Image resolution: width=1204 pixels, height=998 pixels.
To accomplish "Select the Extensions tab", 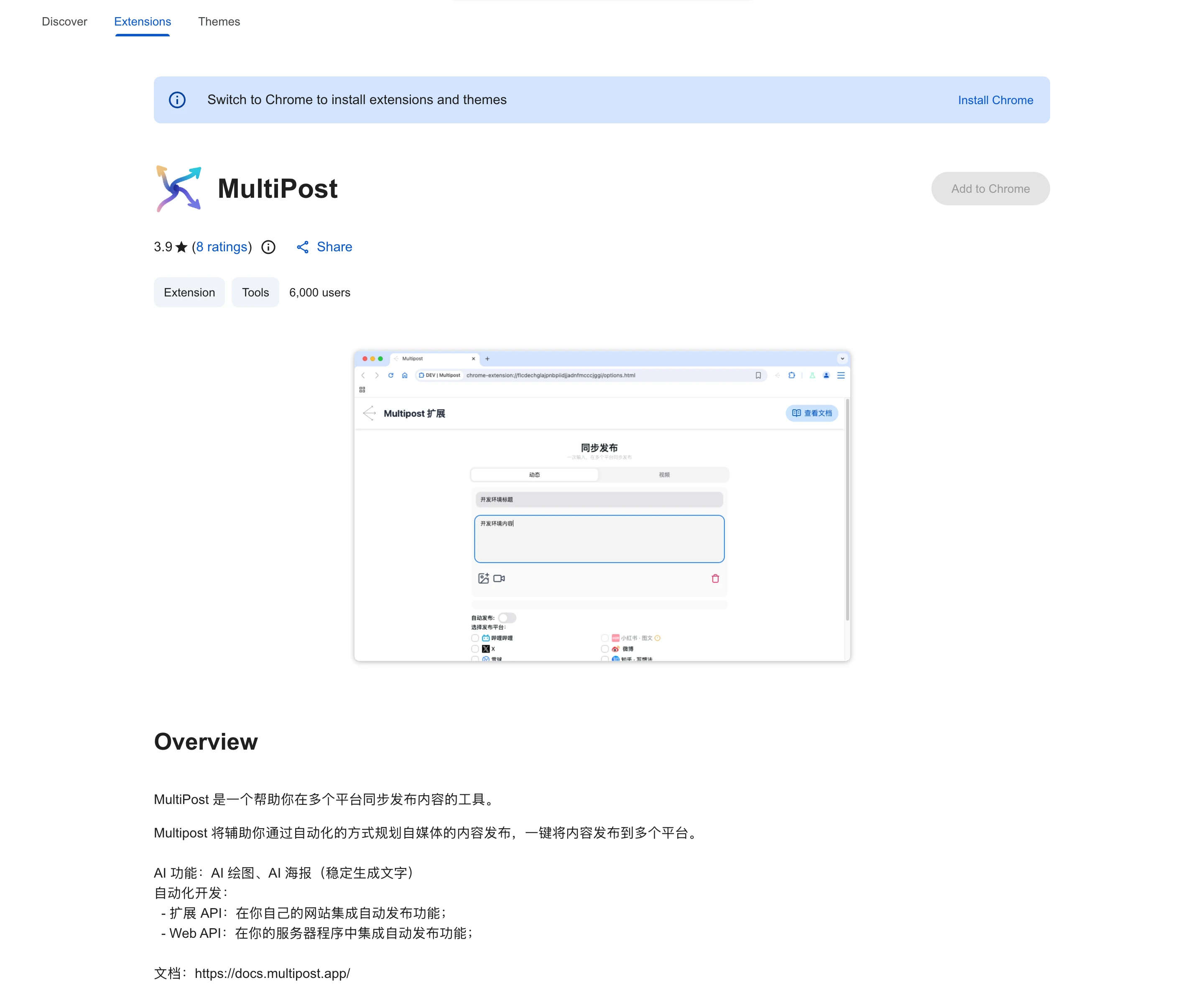I will click(142, 22).
